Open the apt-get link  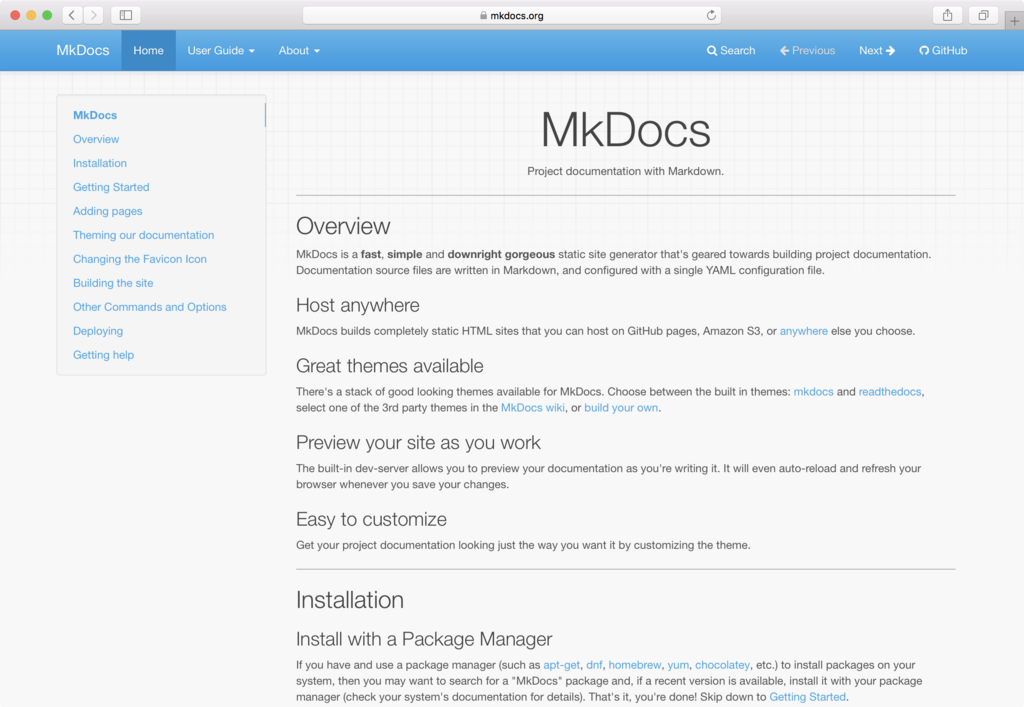[x=561, y=665]
